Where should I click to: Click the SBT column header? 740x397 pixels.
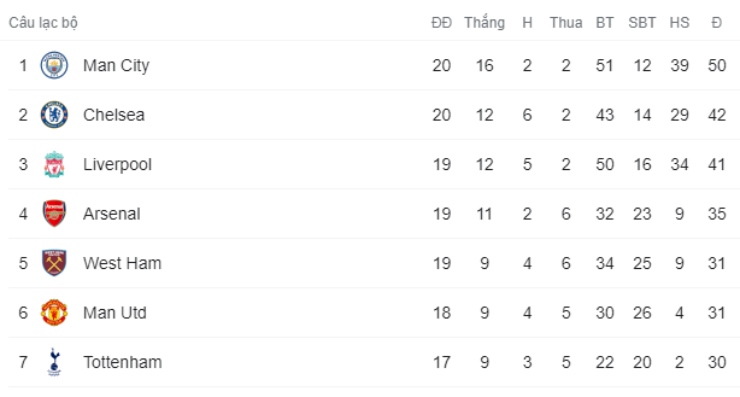click(642, 23)
